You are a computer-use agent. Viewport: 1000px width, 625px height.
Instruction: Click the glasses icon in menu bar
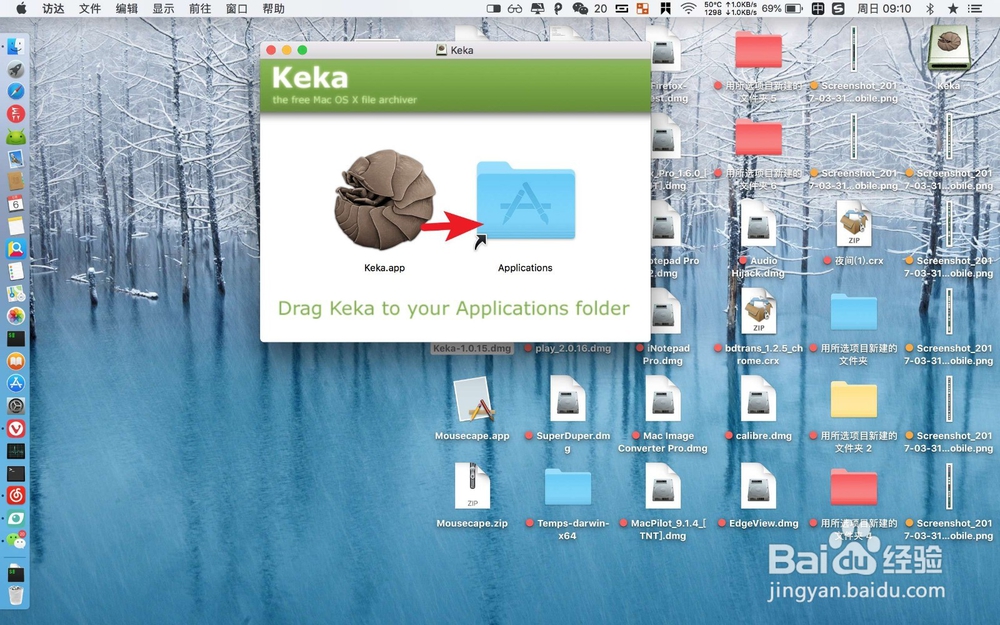pyautogui.click(x=515, y=8)
